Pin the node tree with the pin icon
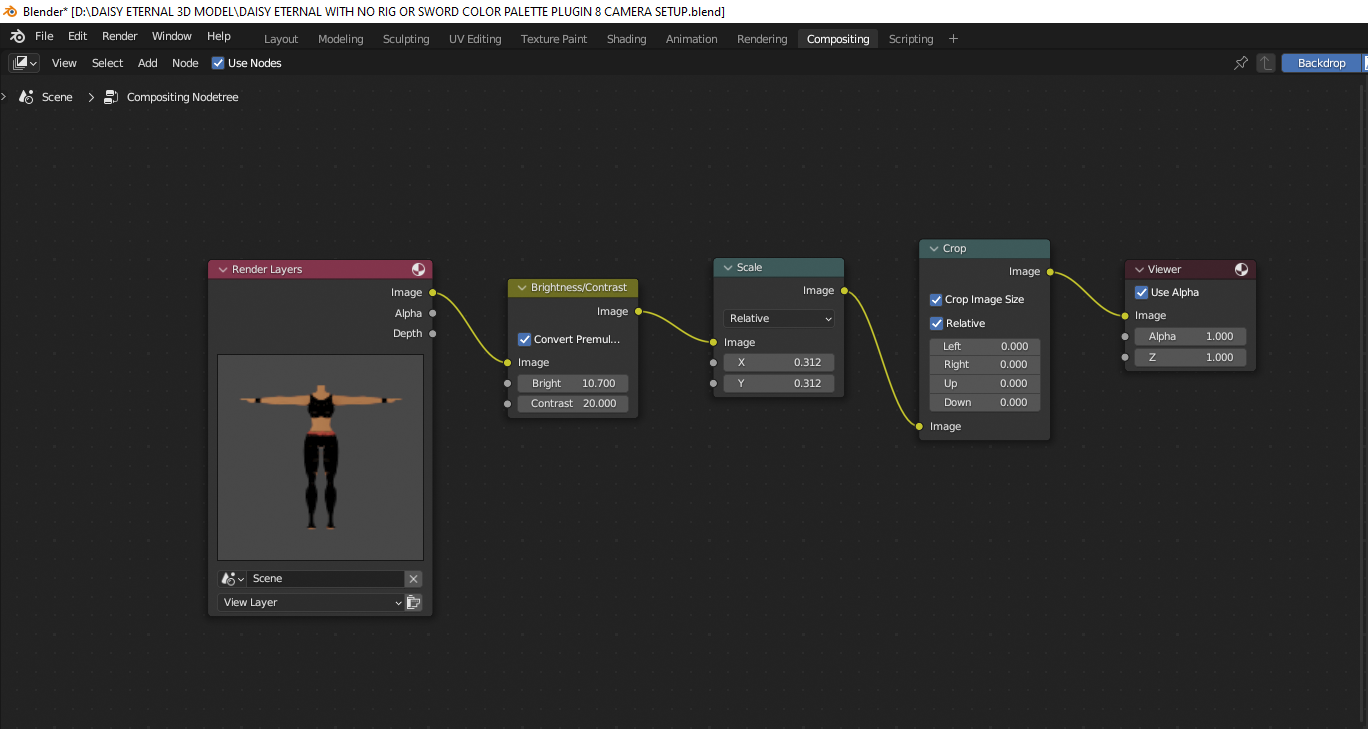The width and height of the screenshot is (1368, 729). point(1241,63)
